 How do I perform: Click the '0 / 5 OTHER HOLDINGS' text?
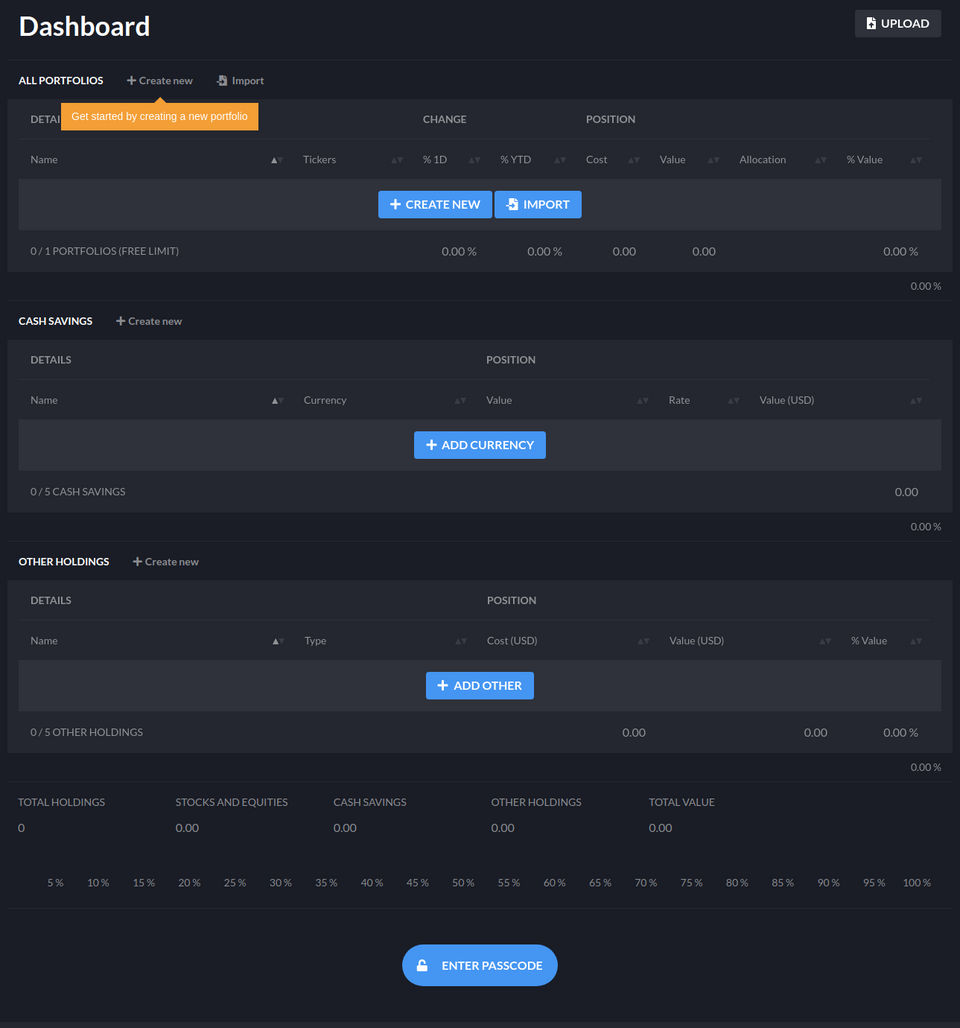coord(86,732)
